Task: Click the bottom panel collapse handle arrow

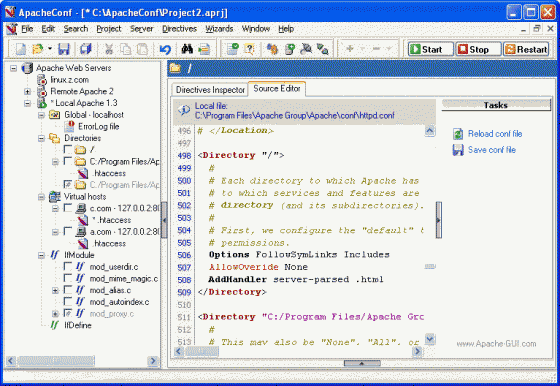Action: [x=362, y=363]
